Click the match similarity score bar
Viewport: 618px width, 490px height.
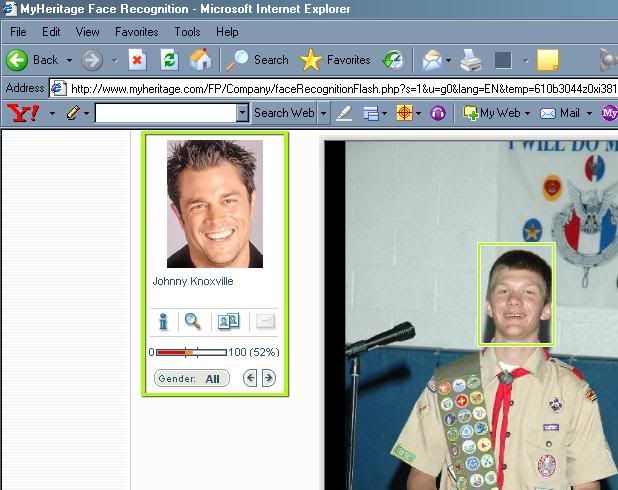(x=191, y=352)
